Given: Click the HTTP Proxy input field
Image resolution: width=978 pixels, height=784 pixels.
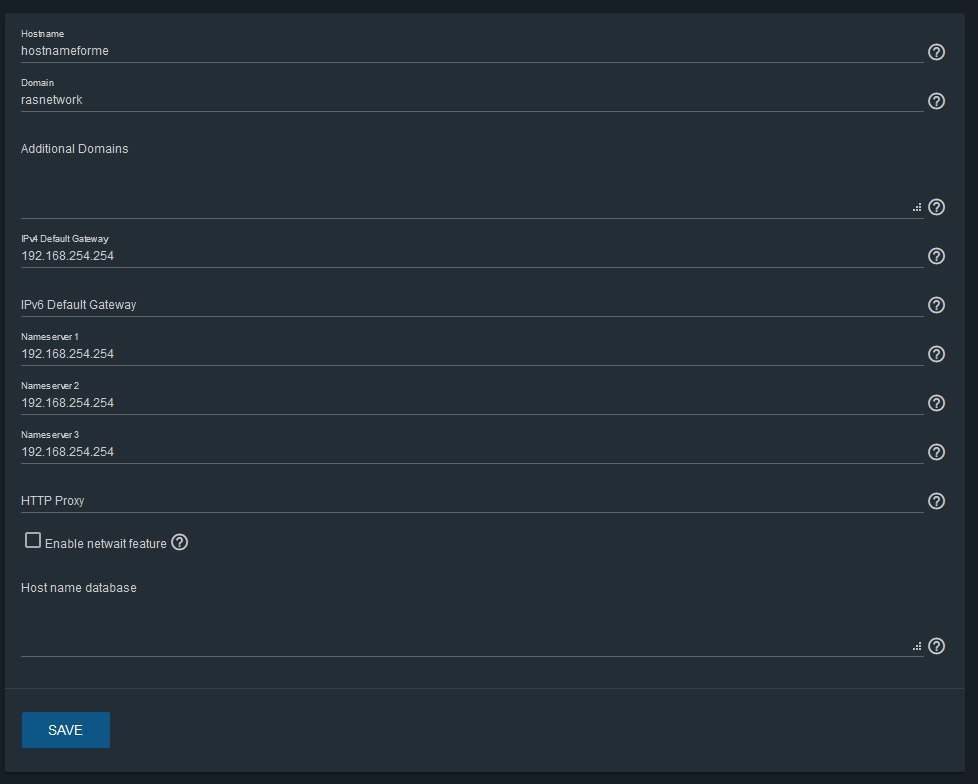Looking at the screenshot, I should 472,501.
